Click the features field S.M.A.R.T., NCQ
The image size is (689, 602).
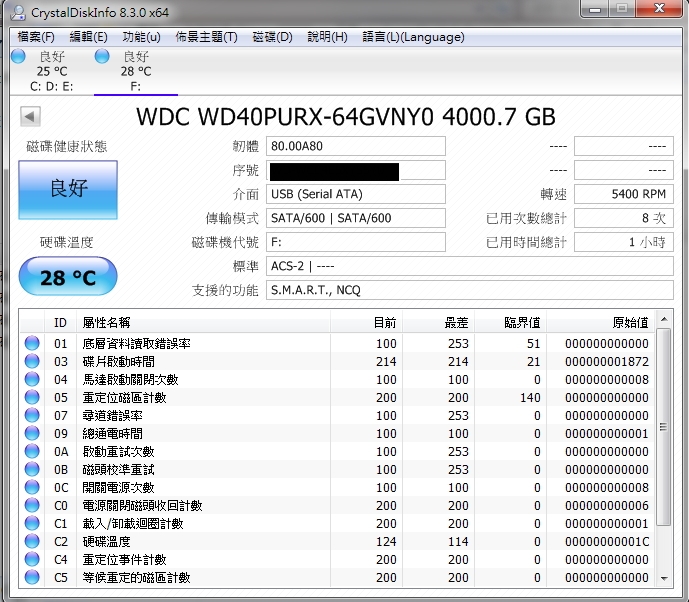point(470,290)
